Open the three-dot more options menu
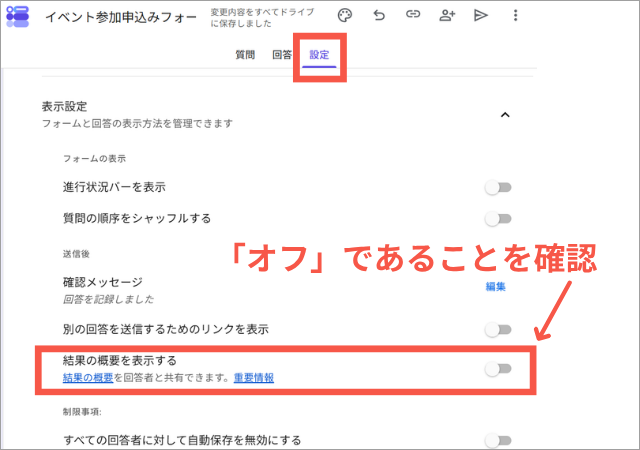Screen dimensions: 640x450 [516, 16]
